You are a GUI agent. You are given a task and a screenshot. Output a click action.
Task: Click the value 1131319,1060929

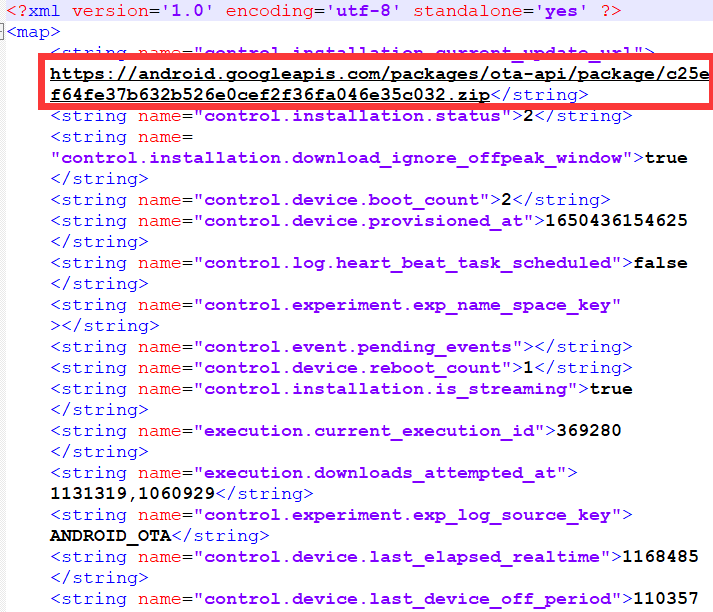pos(132,494)
